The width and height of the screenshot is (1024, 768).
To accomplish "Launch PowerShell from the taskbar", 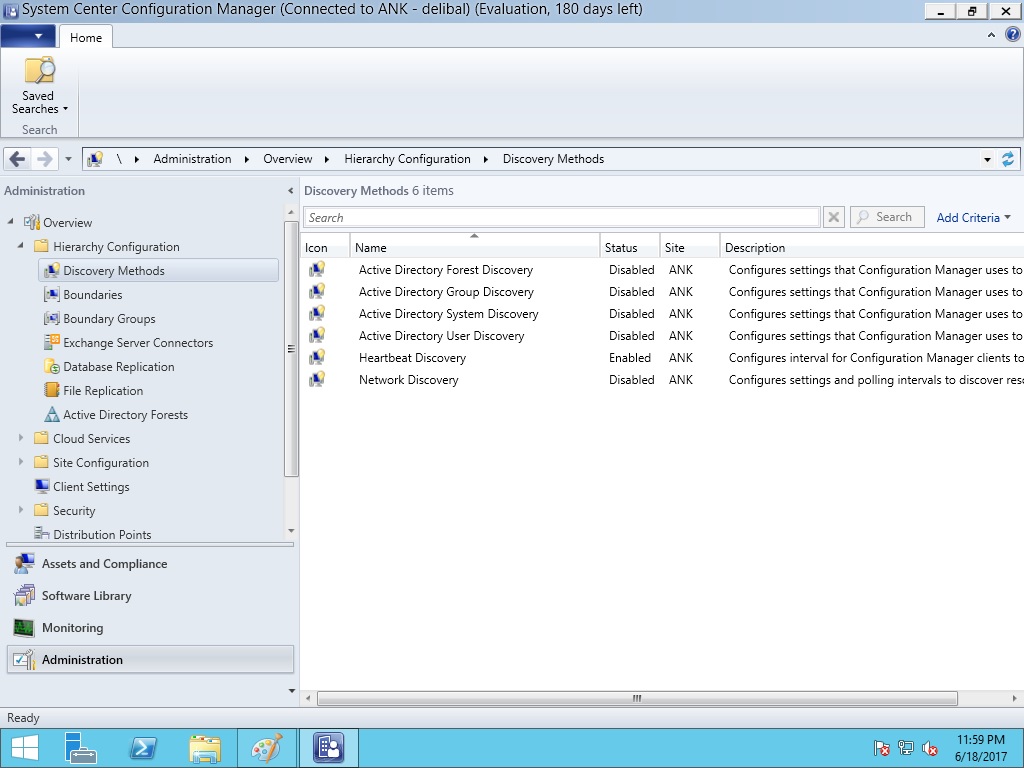I will (x=143, y=748).
